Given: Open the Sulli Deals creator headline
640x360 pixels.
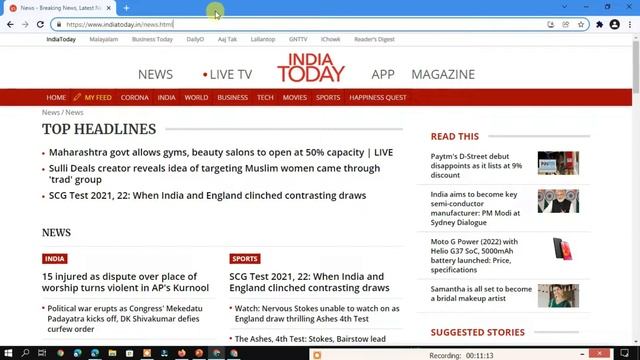Looking at the screenshot, I should click(214, 174).
